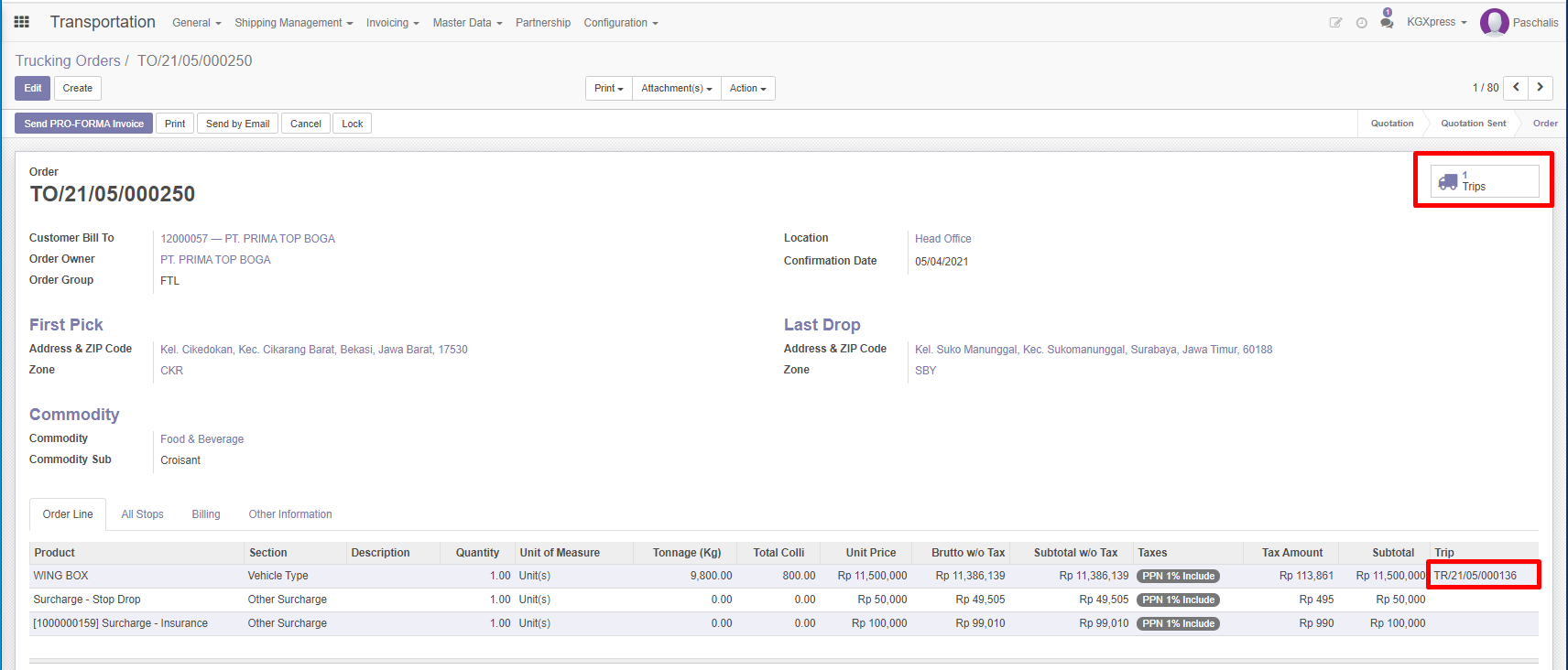1568x670 pixels.
Task: Click the 1 / 80 pager counter
Action: click(x=1486, y=88)
